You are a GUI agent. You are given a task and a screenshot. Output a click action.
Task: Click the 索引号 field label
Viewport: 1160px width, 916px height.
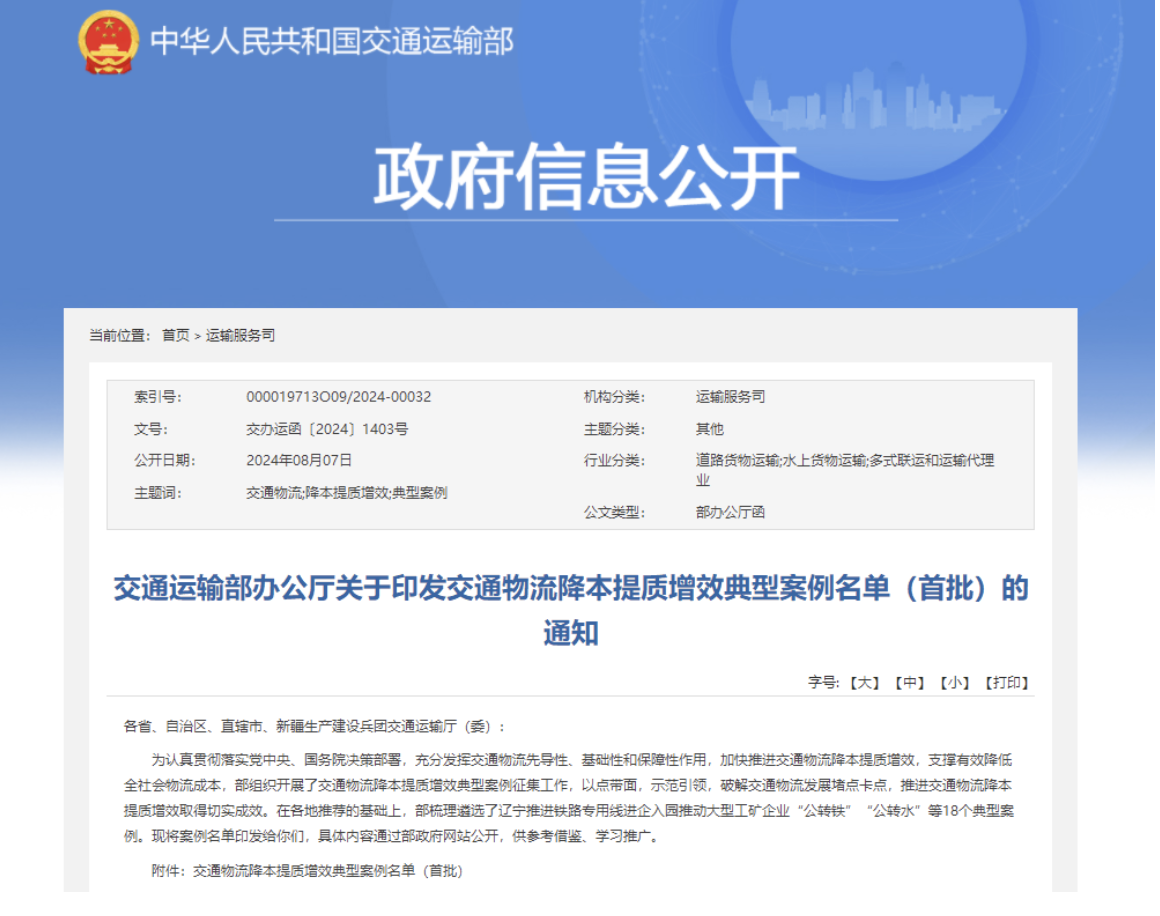(158, 397)
